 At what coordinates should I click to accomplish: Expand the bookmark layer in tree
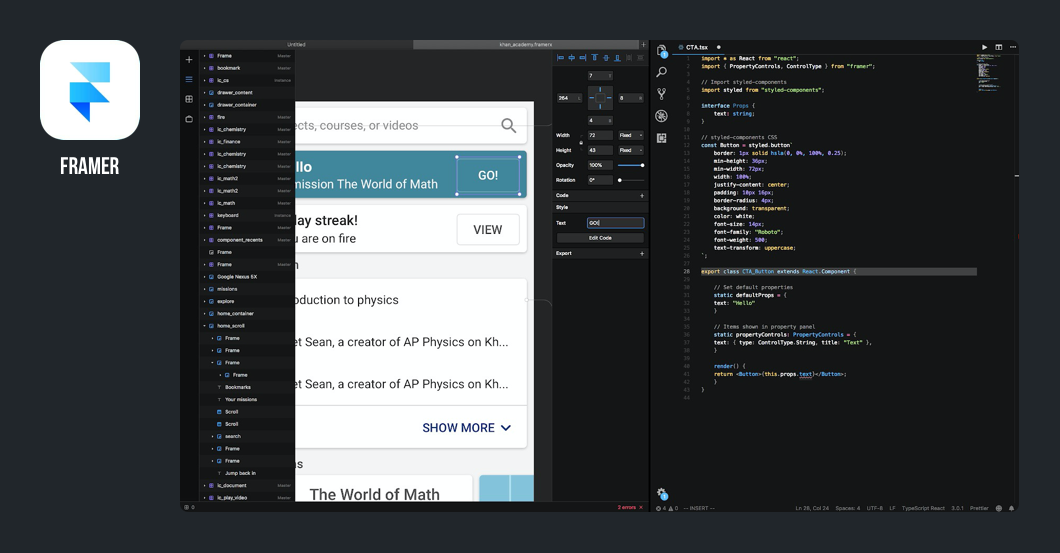point(205,68)
